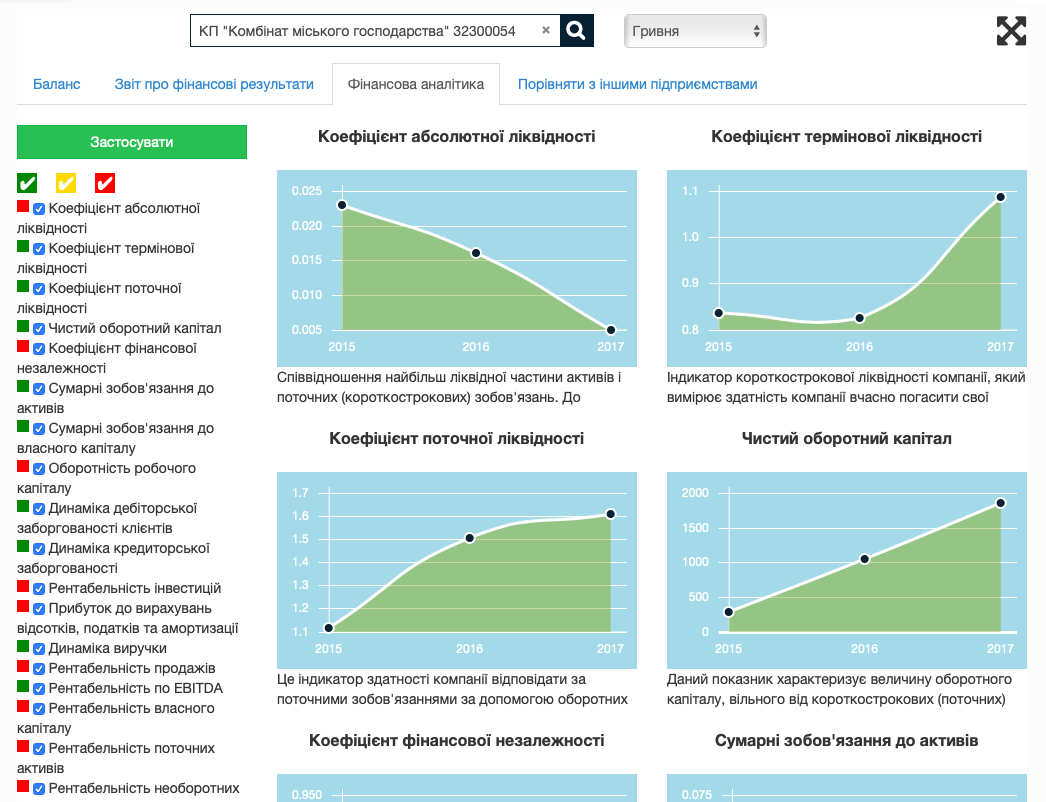Uncheck the Коефіцієнт абсолютної ліквідності checkbox
This screenshot has height=802, width=1046.
tap(39, 209)
